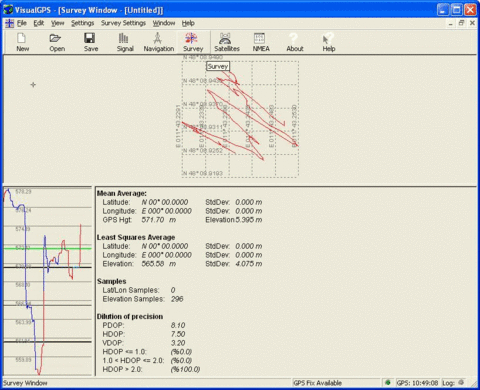This screenshot has width=480, height=390.
Task: Click the About toolbar icon
Action: (295, 42)
